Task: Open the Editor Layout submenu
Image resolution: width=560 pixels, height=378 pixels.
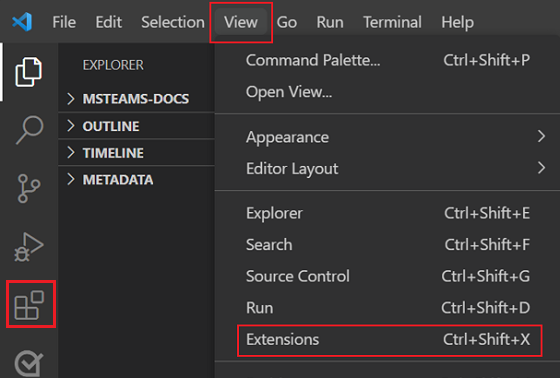Action: (x=388, y=168)
